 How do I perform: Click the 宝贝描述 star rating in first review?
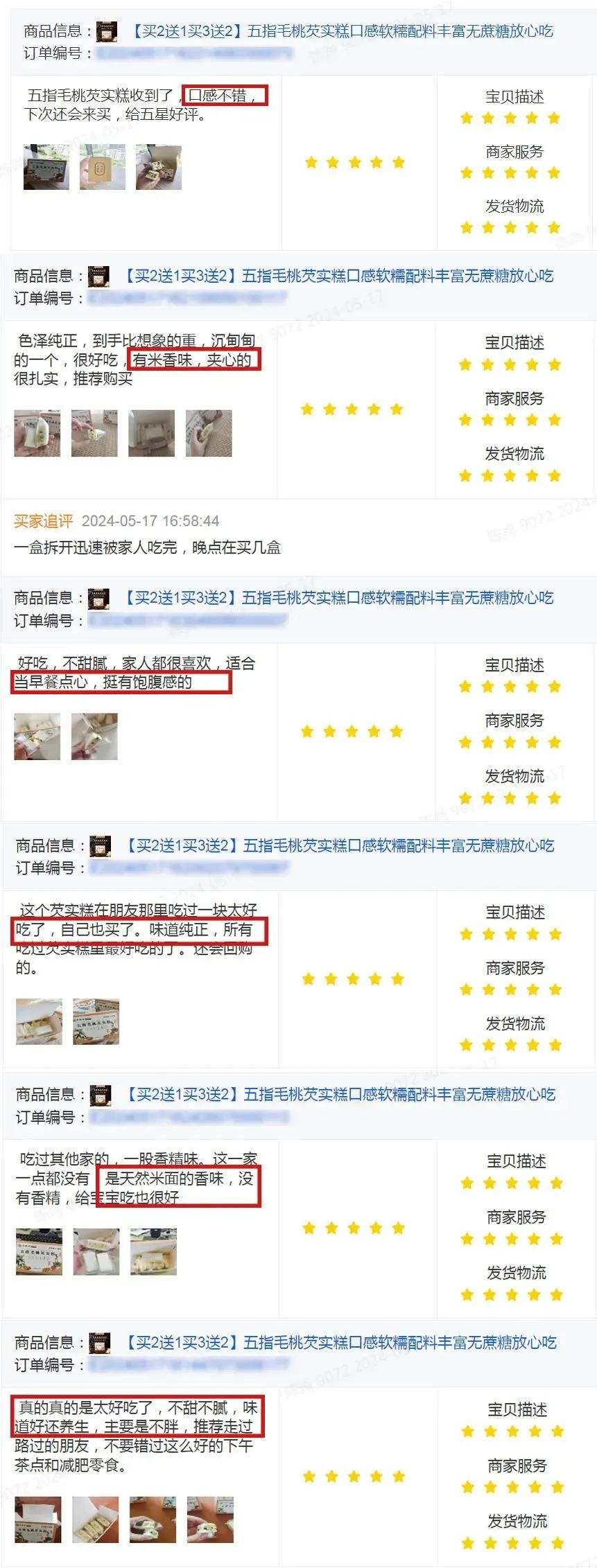(510, 118)
